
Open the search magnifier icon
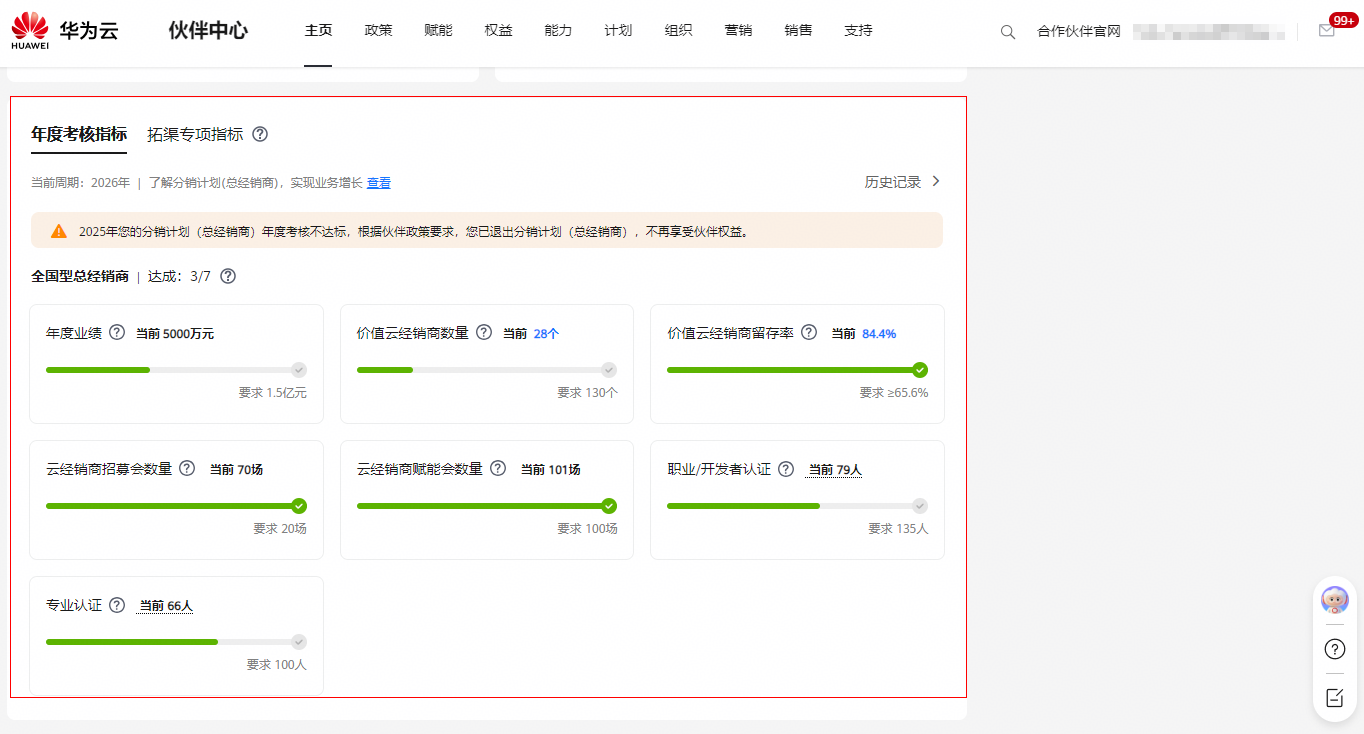click(x=1008, y=32)
